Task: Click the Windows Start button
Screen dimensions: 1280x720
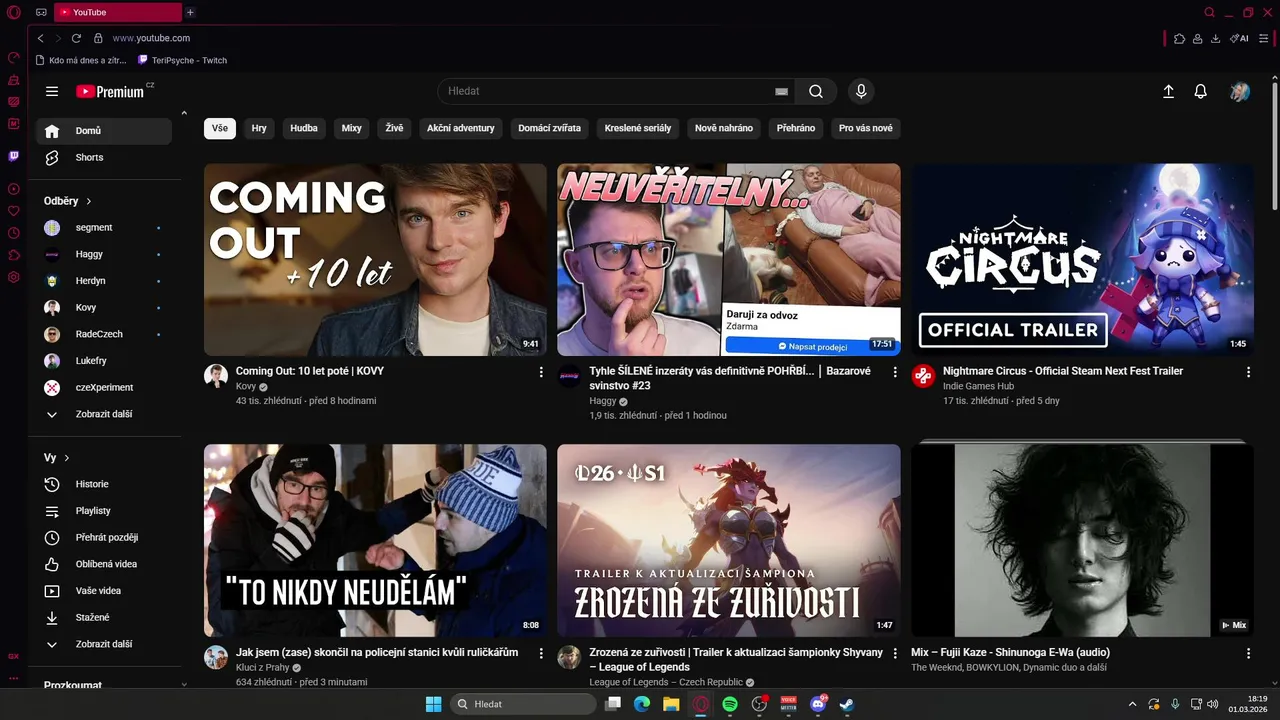Action: coord(433,704)
